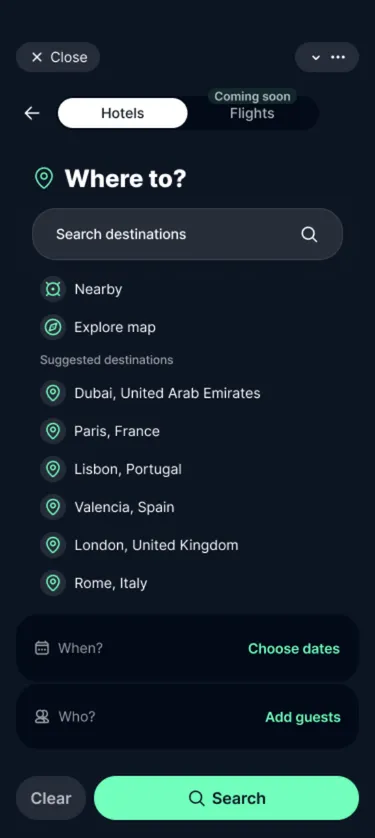Screen dimensions: 375x838
Task: Click the magnifier icon in search destinations
Action: pyautogui.click(x=309, y=234)
